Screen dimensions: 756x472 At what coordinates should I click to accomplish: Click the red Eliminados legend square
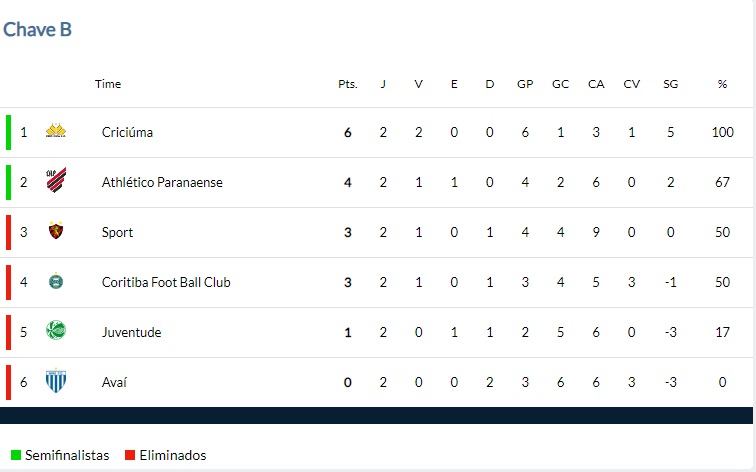click(130, 455)
